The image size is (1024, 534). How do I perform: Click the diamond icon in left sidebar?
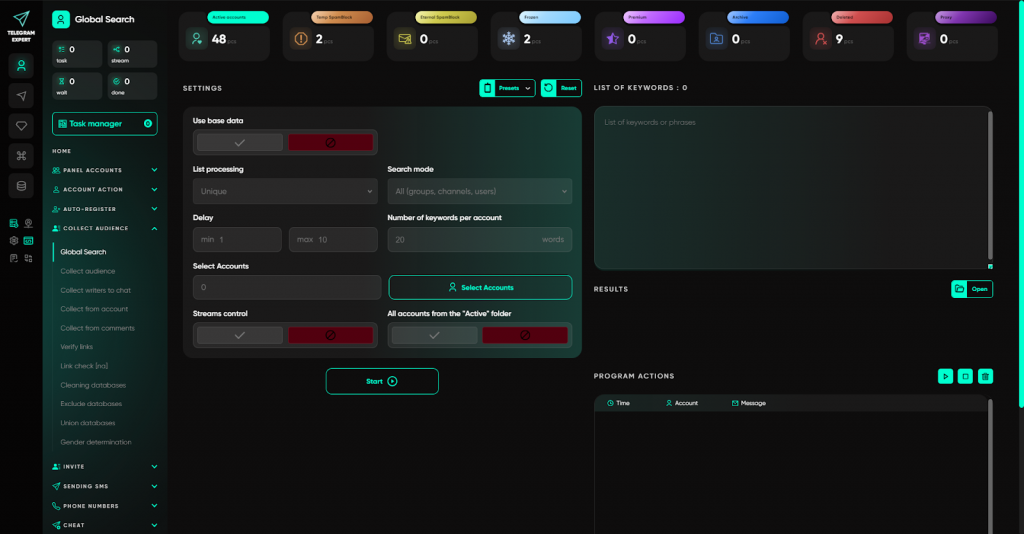tap(21, 126)
